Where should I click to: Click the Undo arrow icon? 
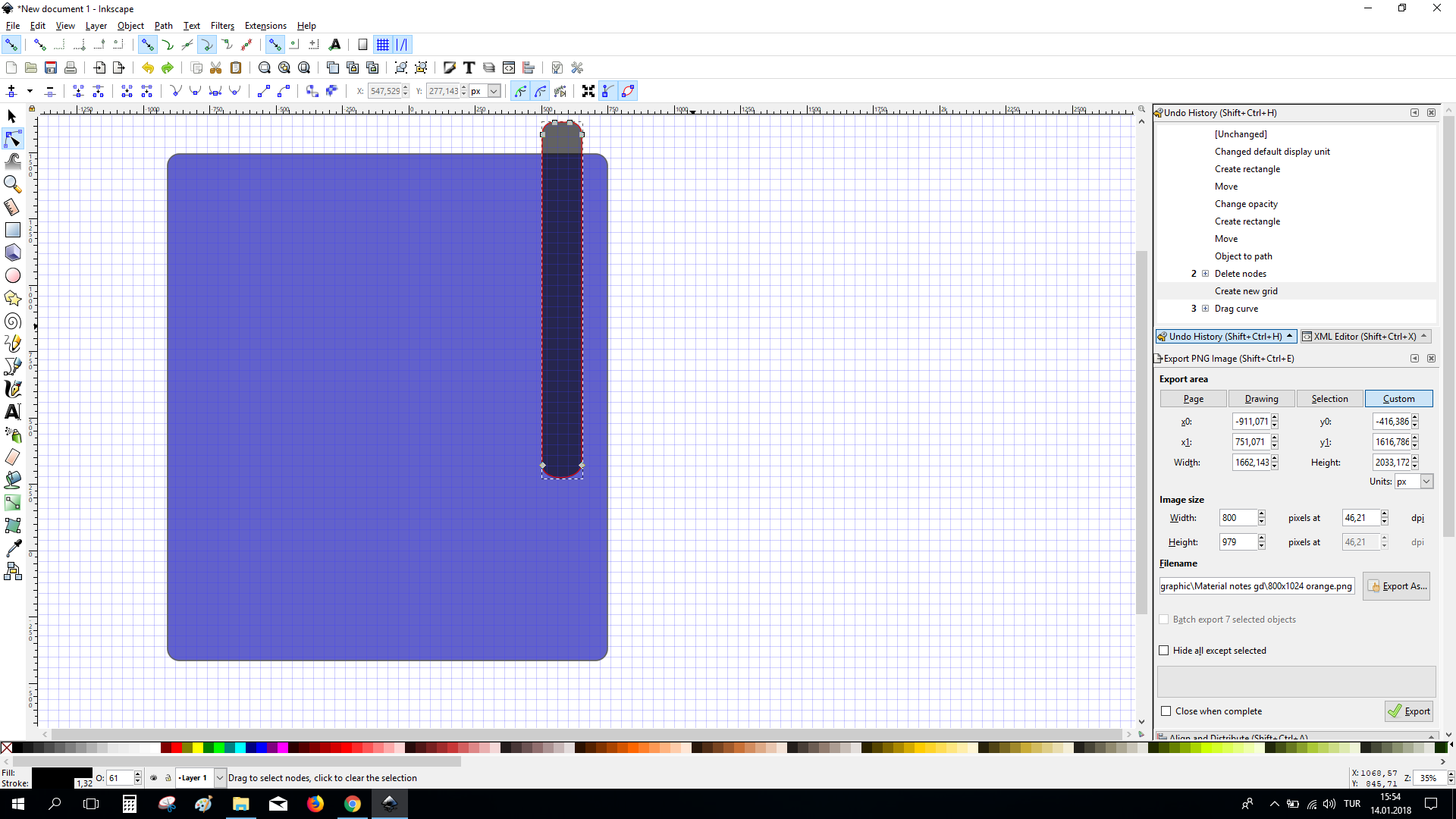coord(147,67)
